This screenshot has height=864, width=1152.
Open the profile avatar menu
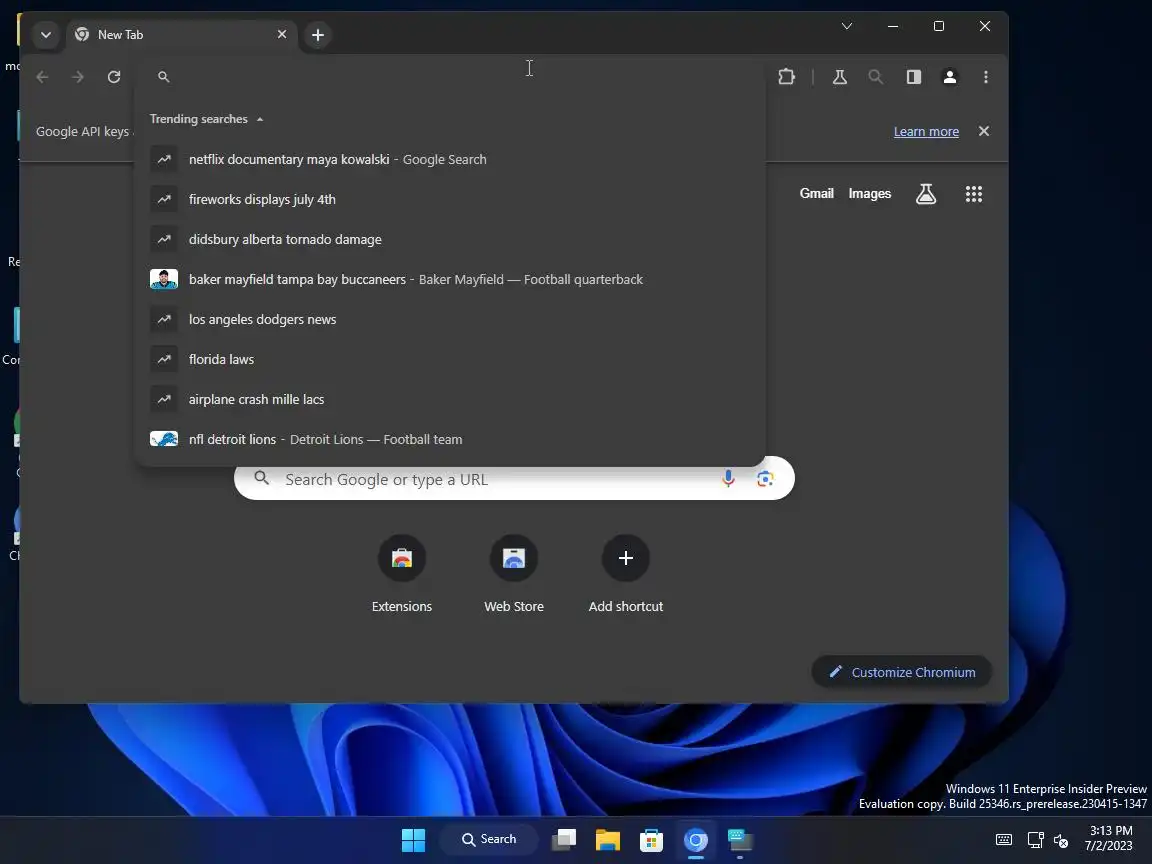950,76
